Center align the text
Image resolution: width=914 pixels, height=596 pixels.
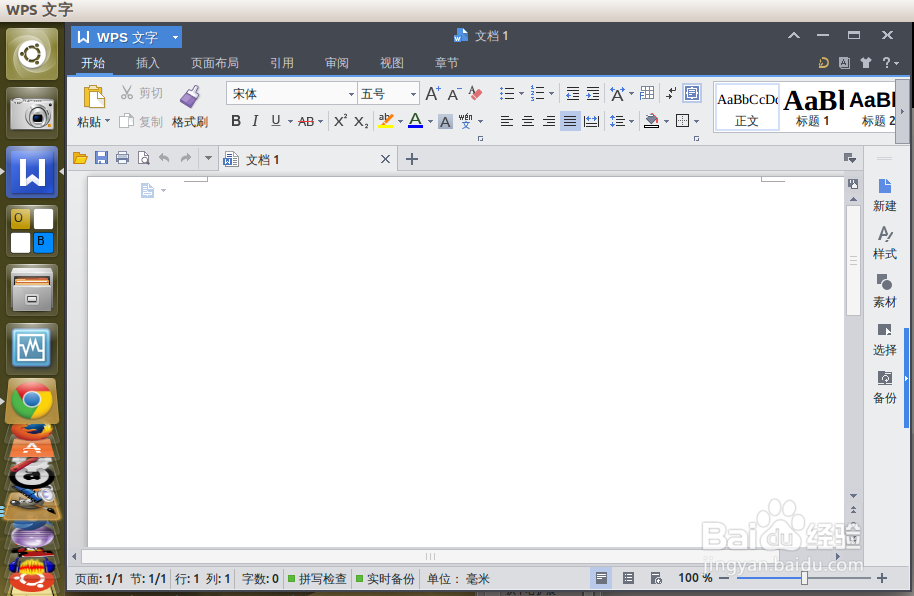pyautogui.click(x=528, y=121)
